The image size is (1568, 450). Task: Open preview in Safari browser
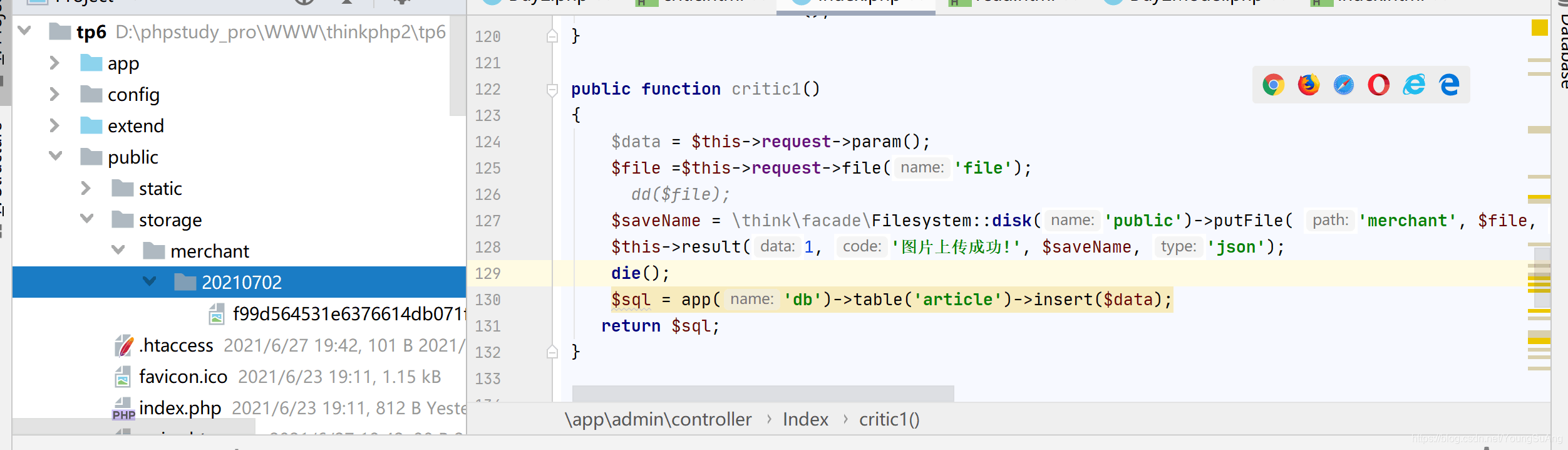[x=1343, y=85]
